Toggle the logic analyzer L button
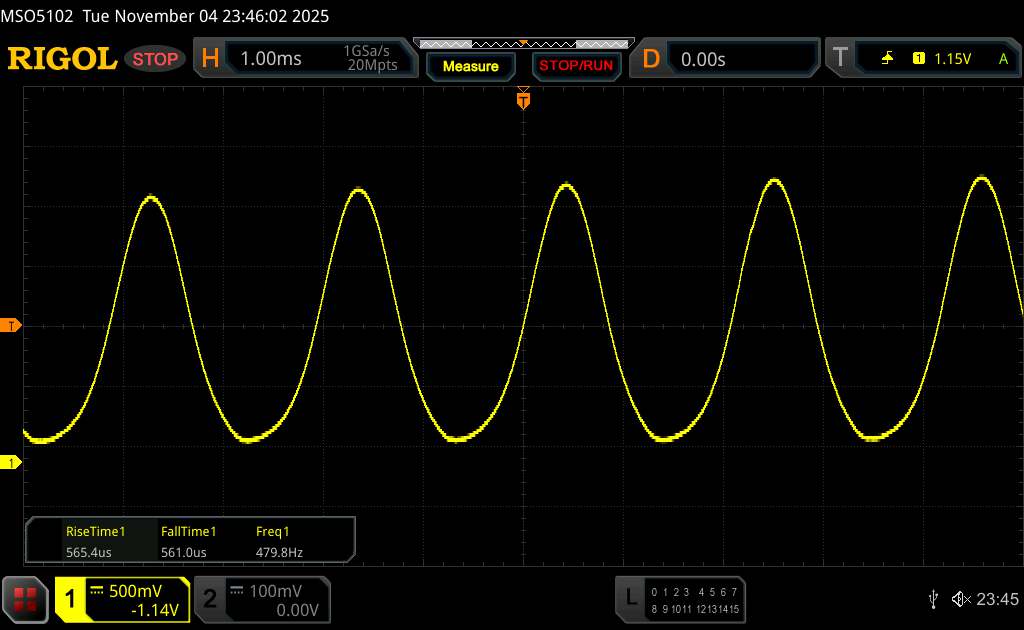Image resolution: width=1024 pixels, height=630 pixels. pos(630,598)
